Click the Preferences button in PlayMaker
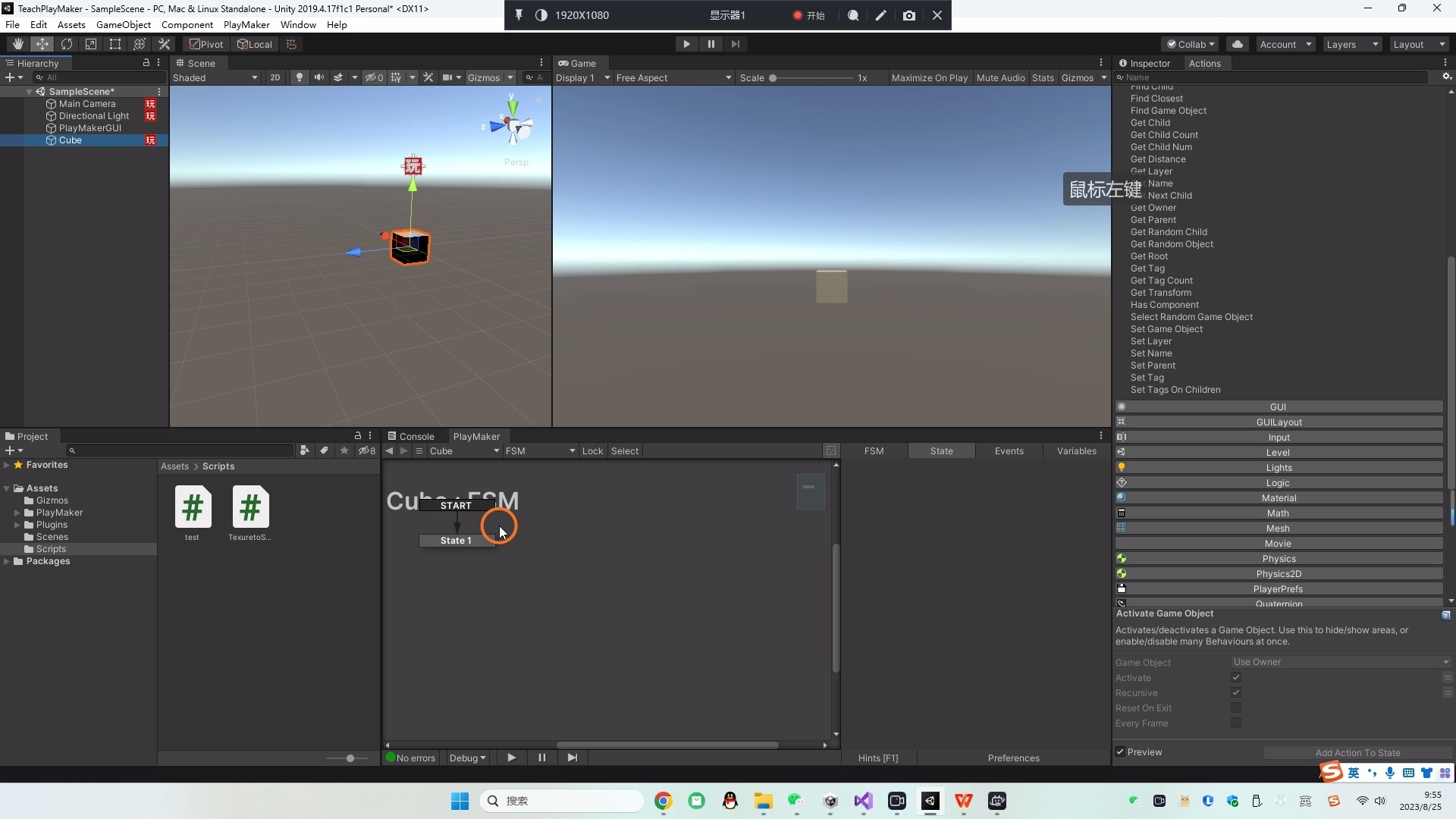This screenshot has height=819, width=1456. 1013,758
